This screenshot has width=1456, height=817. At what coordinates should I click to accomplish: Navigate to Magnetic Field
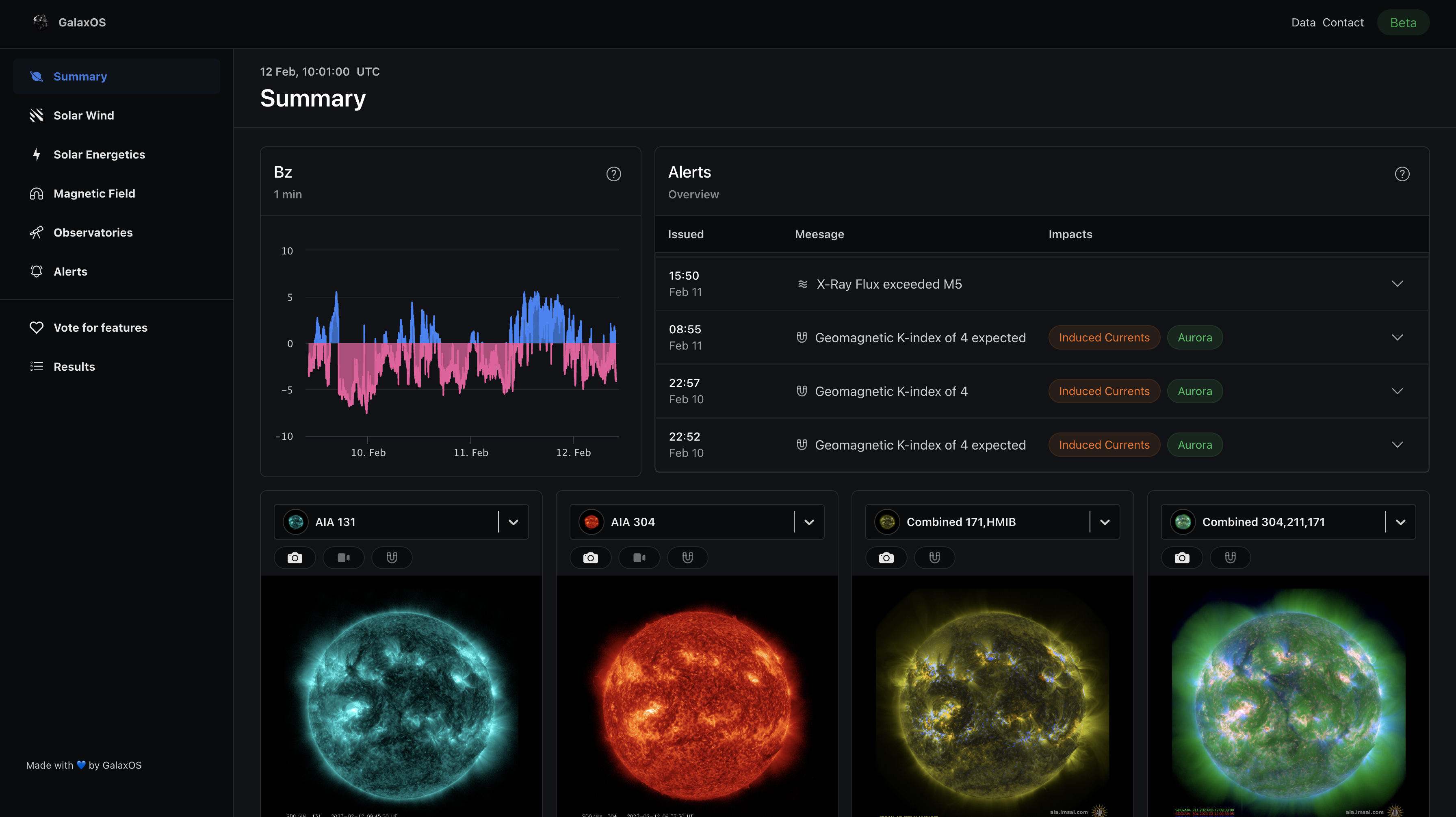pyautogui.click(x=117, y=193)
